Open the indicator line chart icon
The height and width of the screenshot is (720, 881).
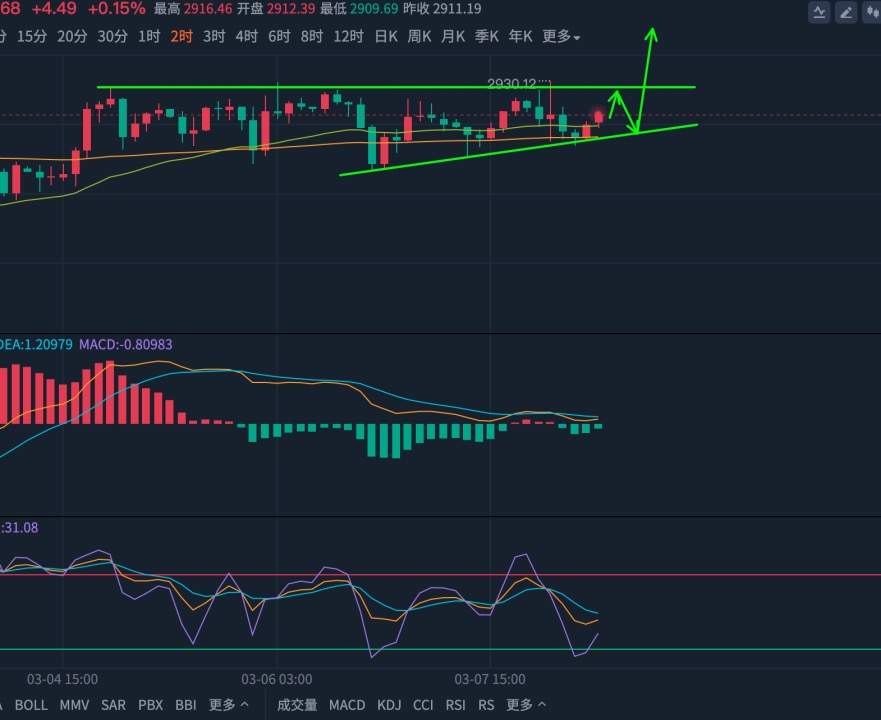point(819,12)
